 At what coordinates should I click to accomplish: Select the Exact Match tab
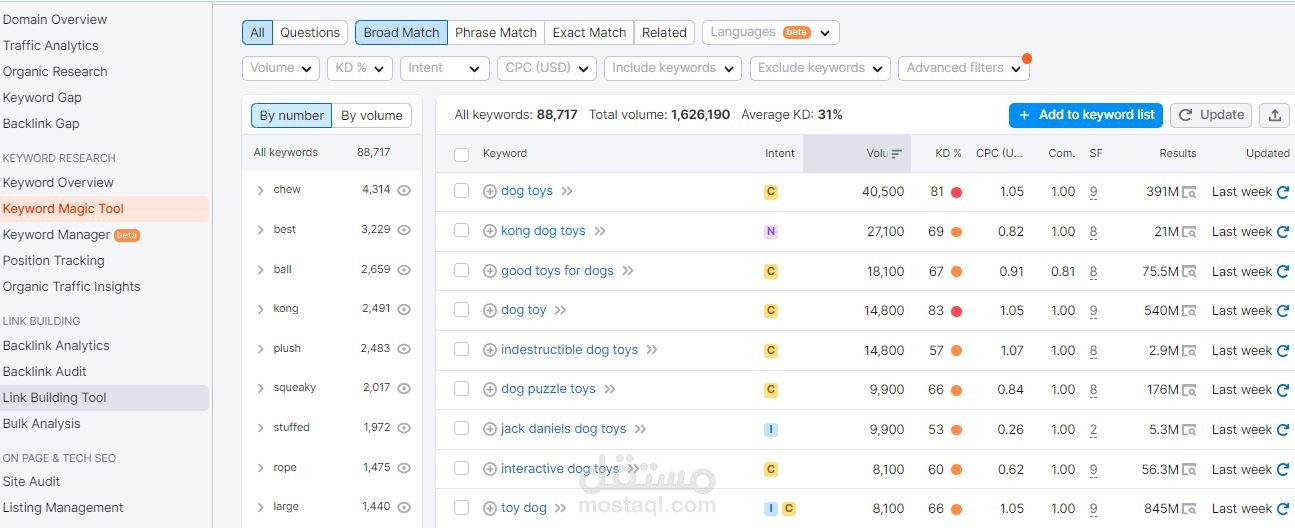pos(589,32)
